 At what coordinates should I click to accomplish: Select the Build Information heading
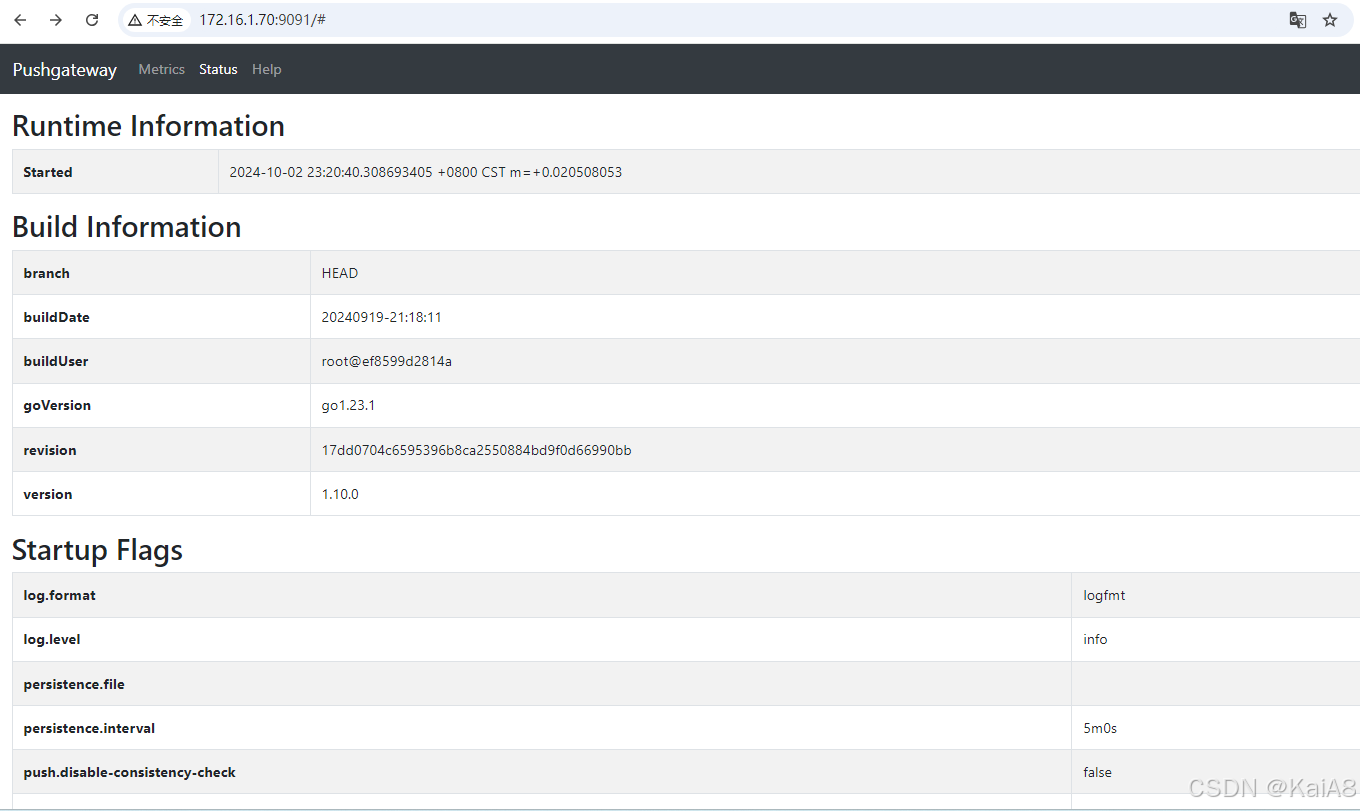click(127, 227)
